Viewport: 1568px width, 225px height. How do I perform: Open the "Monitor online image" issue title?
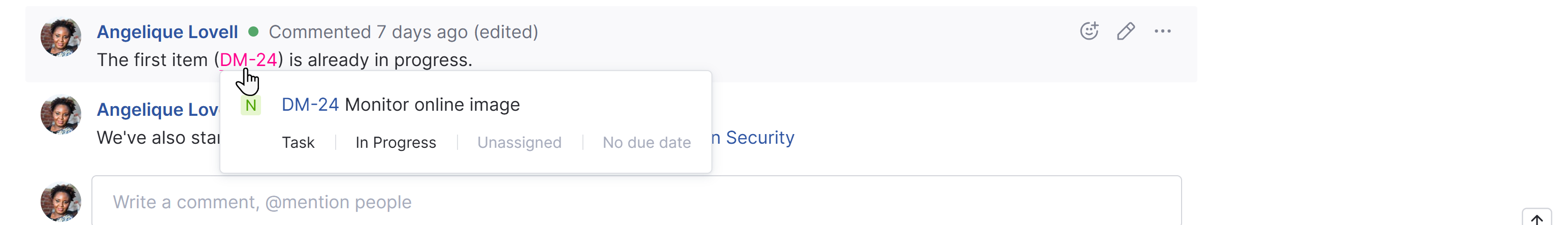[x=432, y=105]
